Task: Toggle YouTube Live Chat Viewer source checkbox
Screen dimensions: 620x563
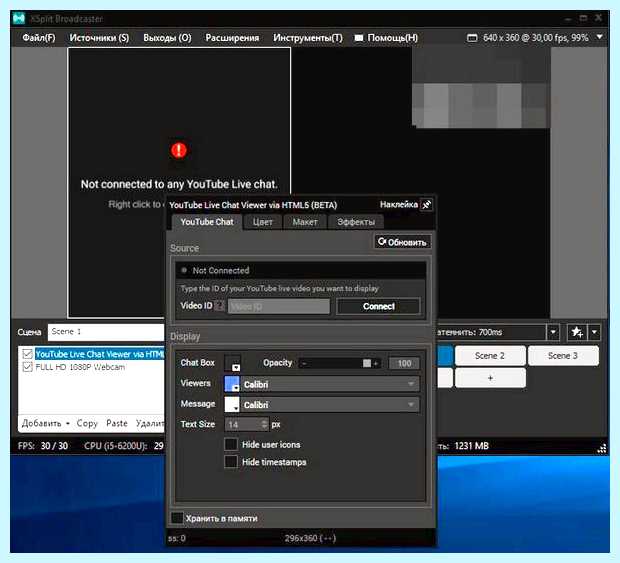Action: (27, 354)
